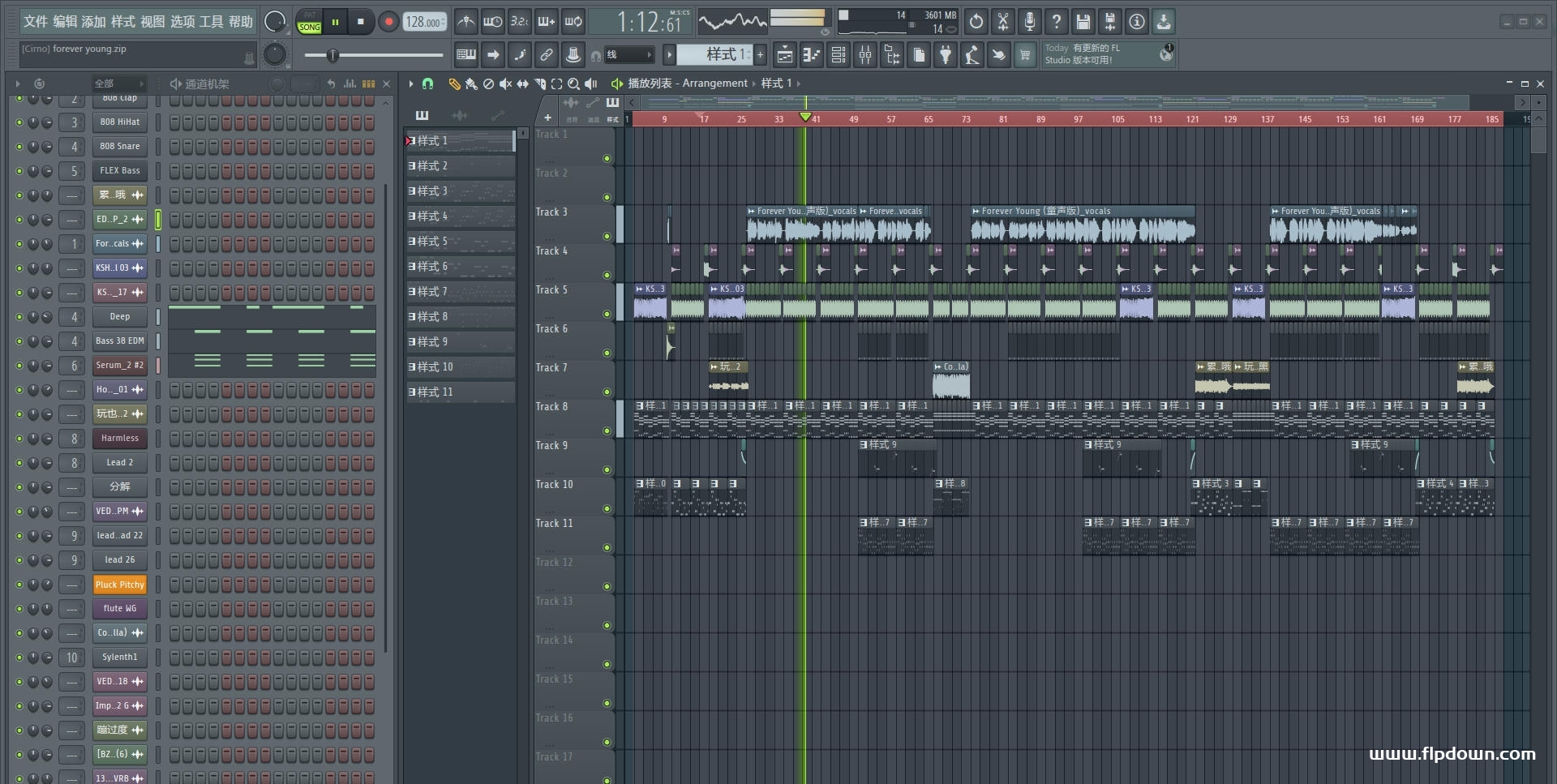Open the Harmless channel button

click(x=119, y=439)
